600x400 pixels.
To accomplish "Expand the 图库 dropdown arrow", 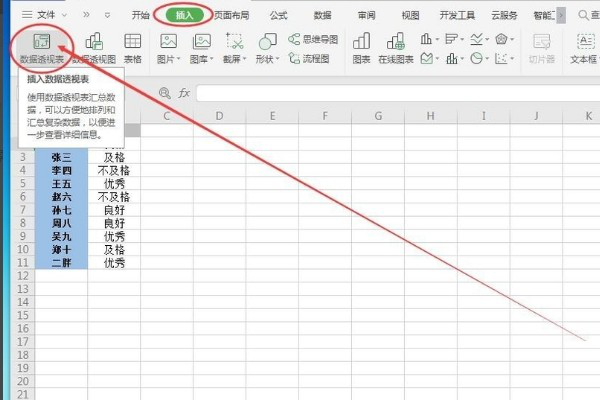I will click(211, 59).
